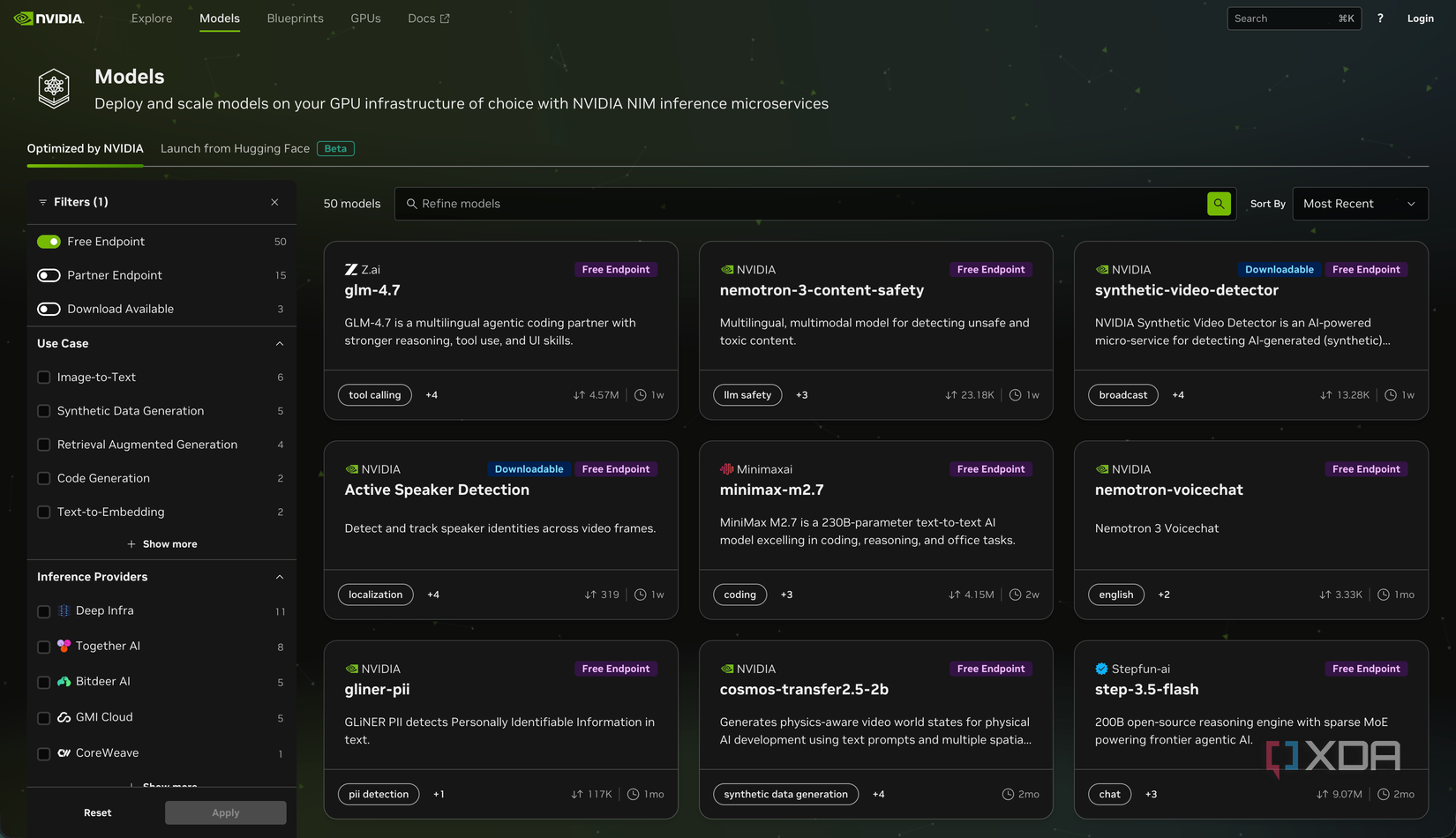Screen dimensions: 1456x838
Task: Click the filter icon beside Filters (1)
Action: point(42,202)
